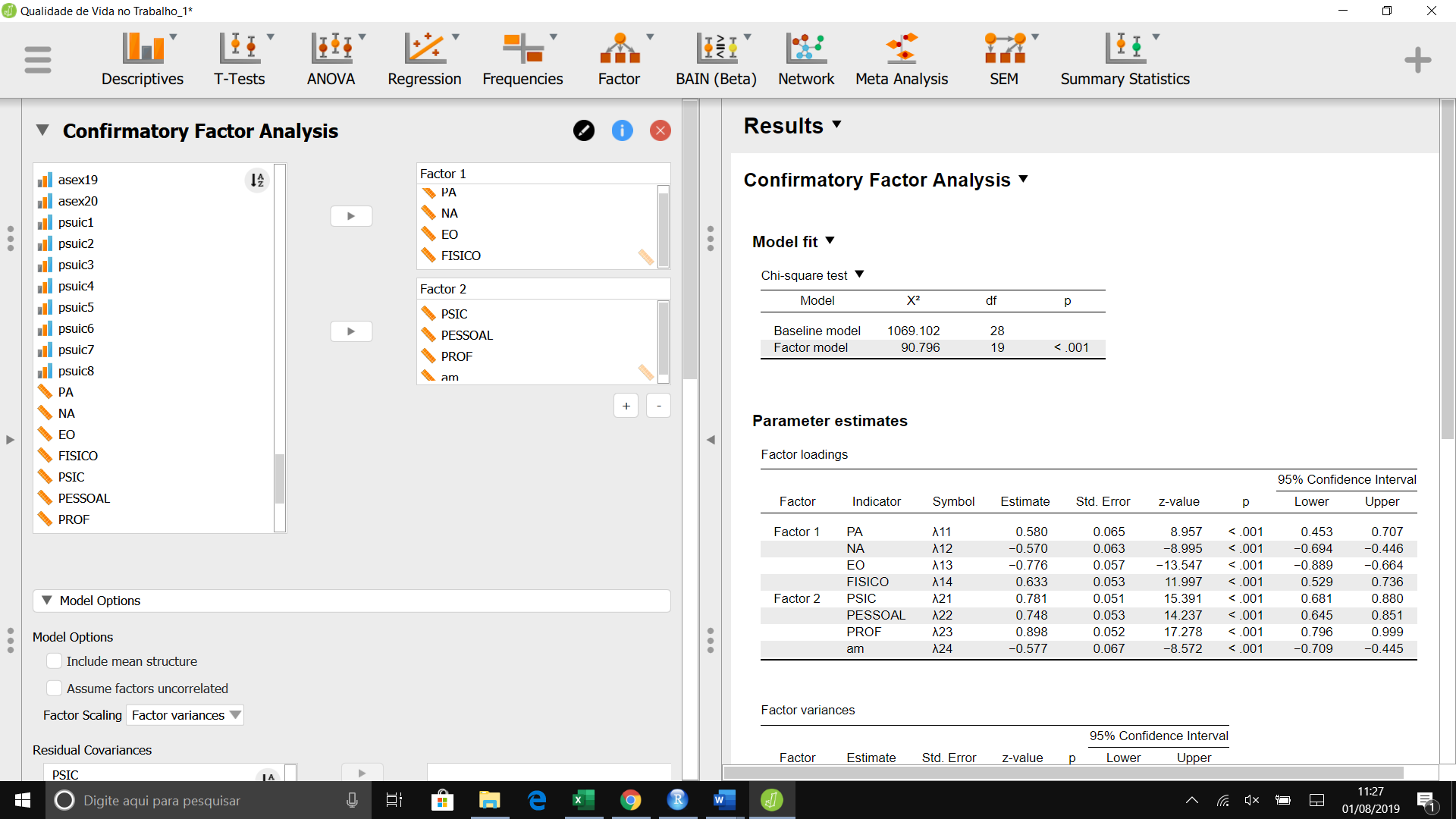Enable Assume factors uncorrelated
The height and width of the screenshot is (819, 1456).
[54, 688]
